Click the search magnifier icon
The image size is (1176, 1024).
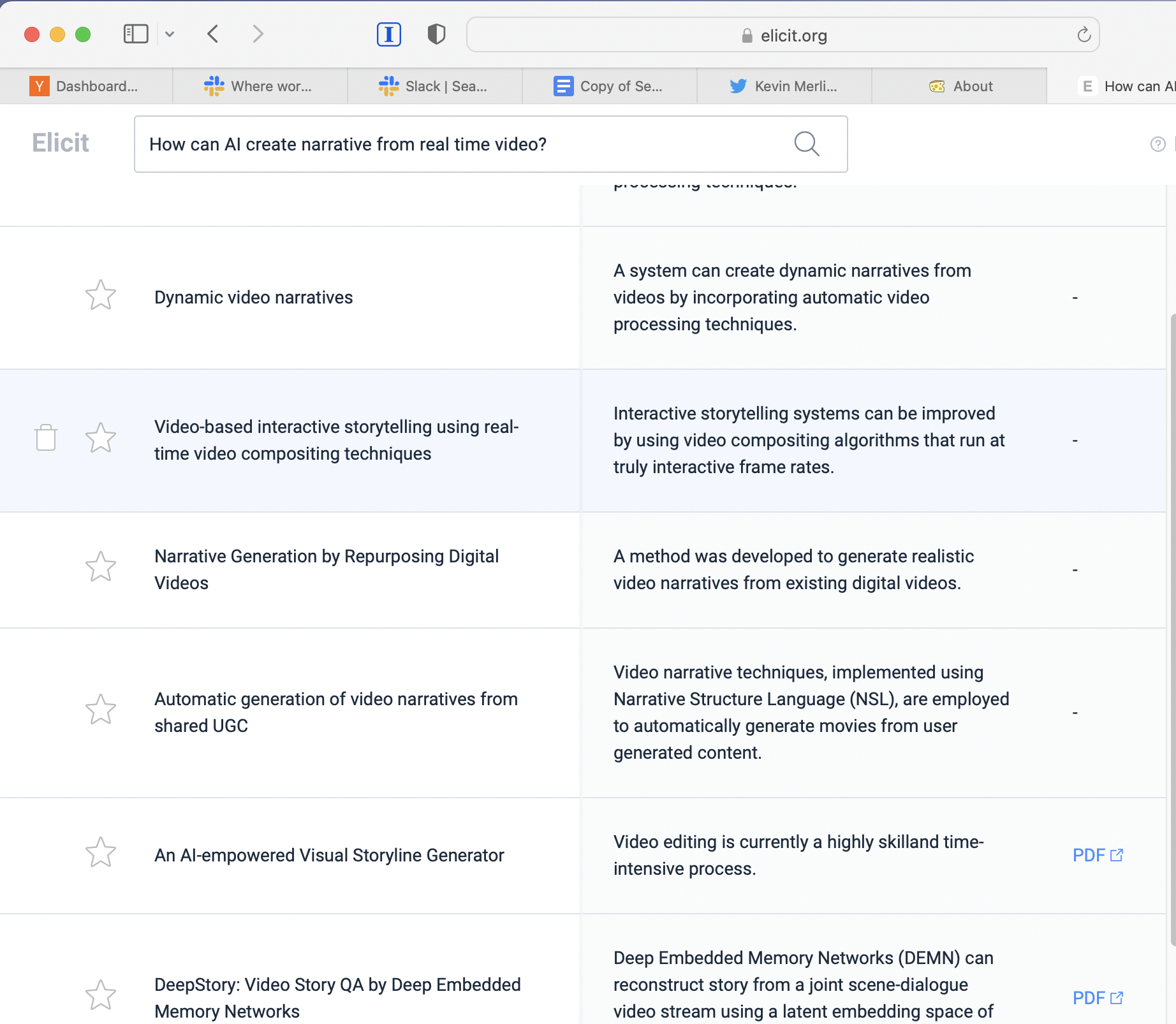(806, 144)
